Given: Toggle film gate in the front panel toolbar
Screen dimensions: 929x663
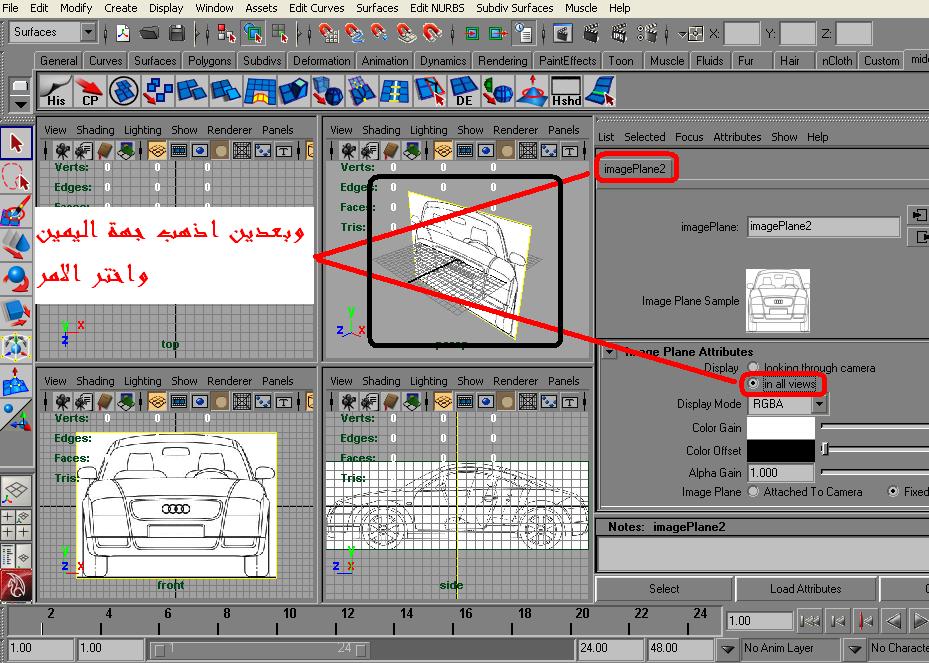Looking at the screenshot, I should (178, 402).
